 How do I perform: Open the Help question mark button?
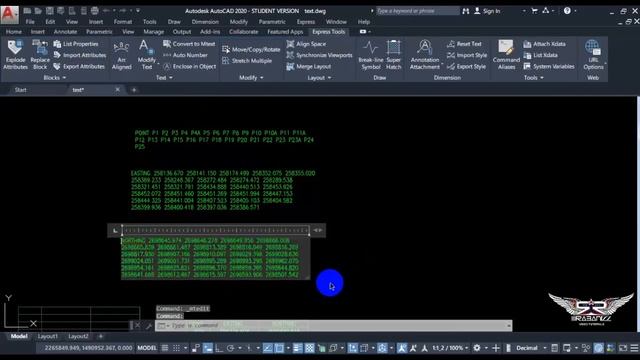pyautogui.click(x=567, y=11)
